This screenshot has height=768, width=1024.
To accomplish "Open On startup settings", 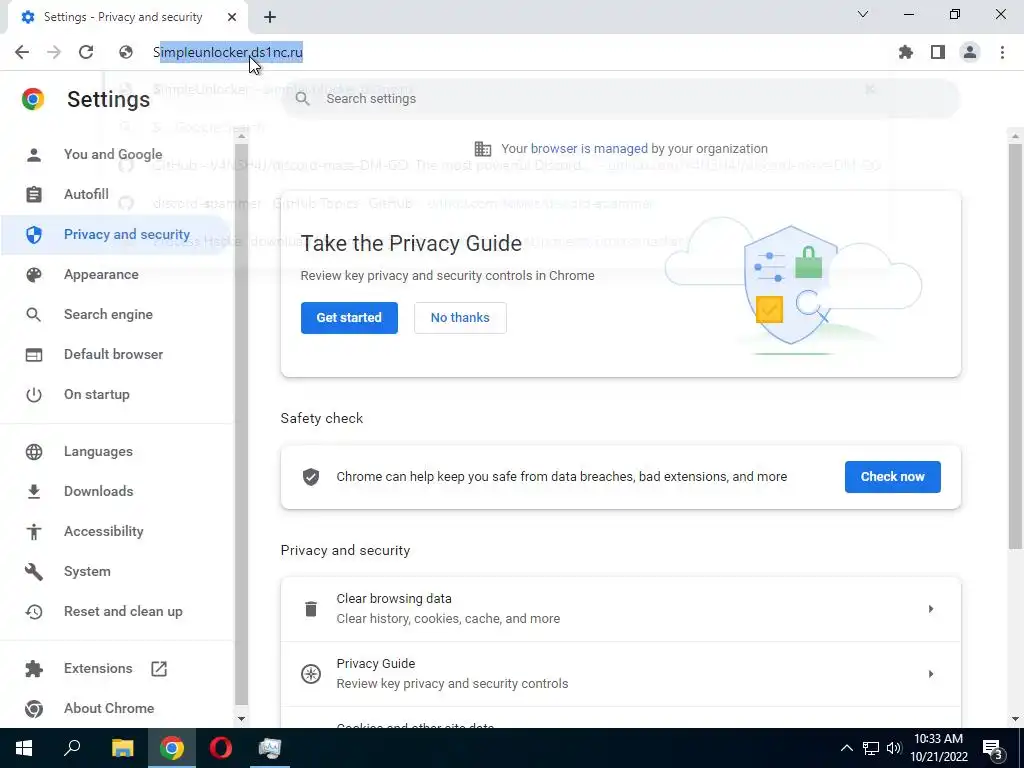I will [97, 394].
